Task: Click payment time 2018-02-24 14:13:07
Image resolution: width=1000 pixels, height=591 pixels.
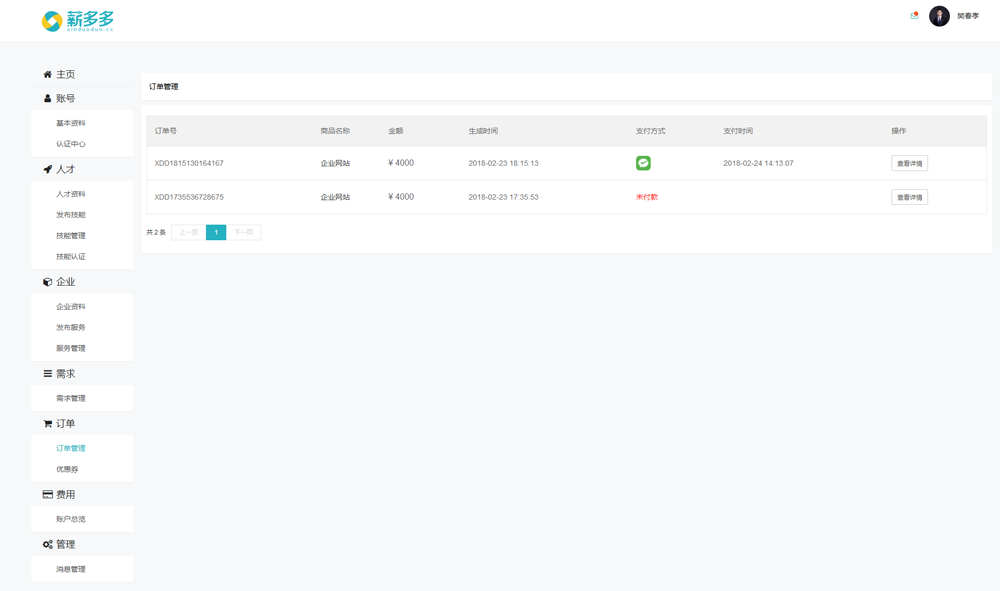Action: coord(758,163)
